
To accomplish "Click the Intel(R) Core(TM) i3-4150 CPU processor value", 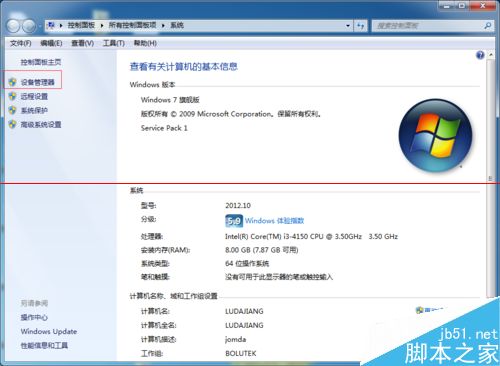I will point(311,236).
